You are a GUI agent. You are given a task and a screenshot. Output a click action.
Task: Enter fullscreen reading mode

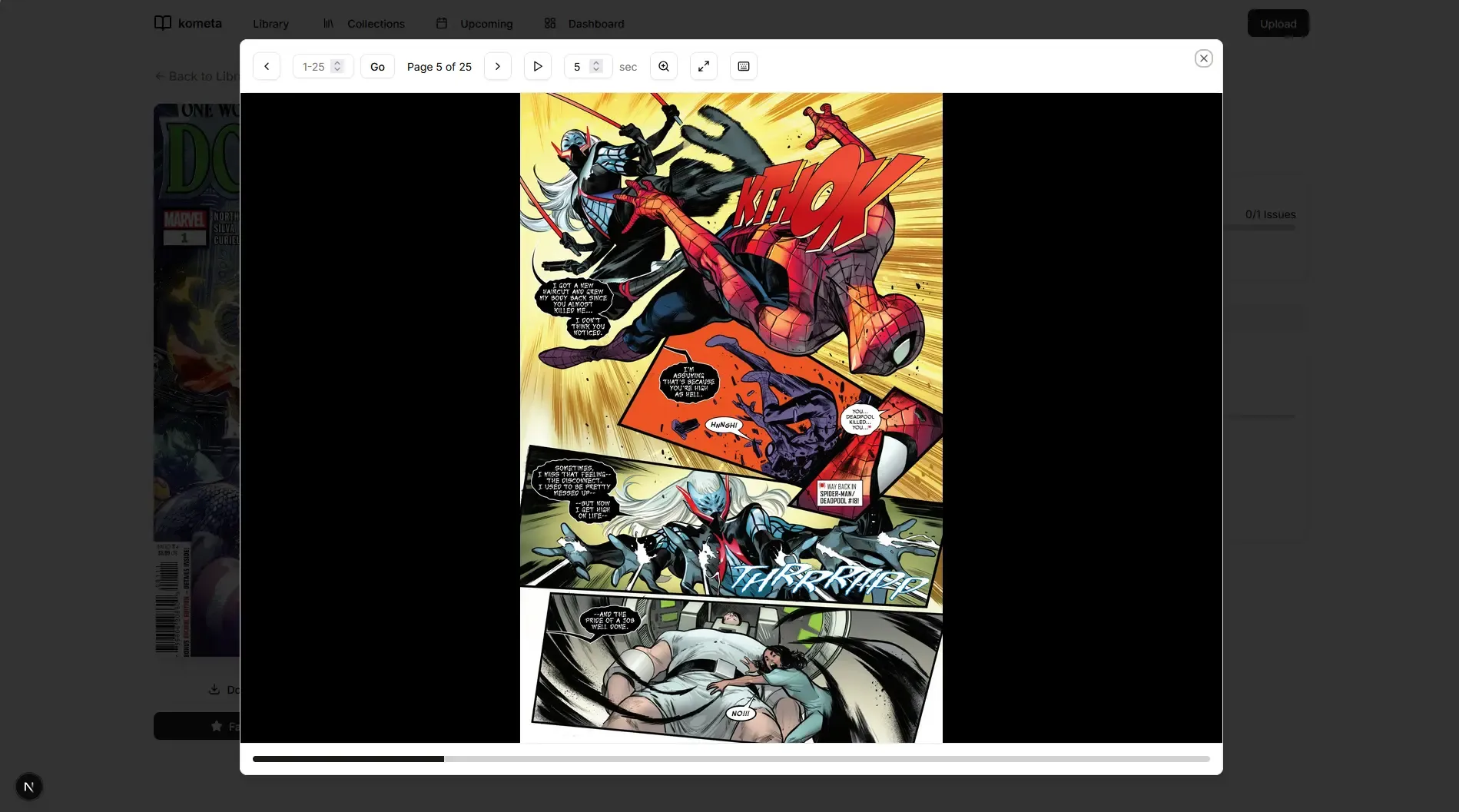tap(704, 67)
